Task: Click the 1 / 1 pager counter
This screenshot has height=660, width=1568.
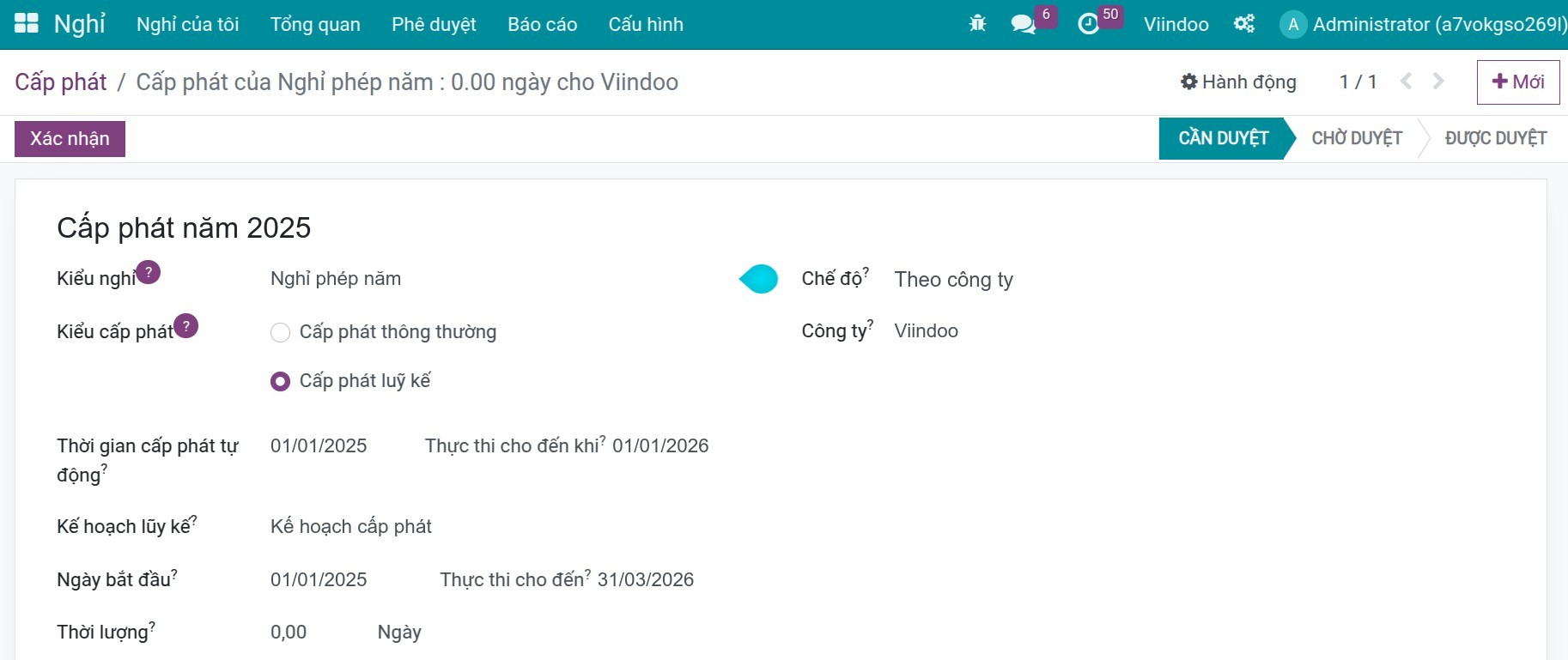Action: (1358, 82)
